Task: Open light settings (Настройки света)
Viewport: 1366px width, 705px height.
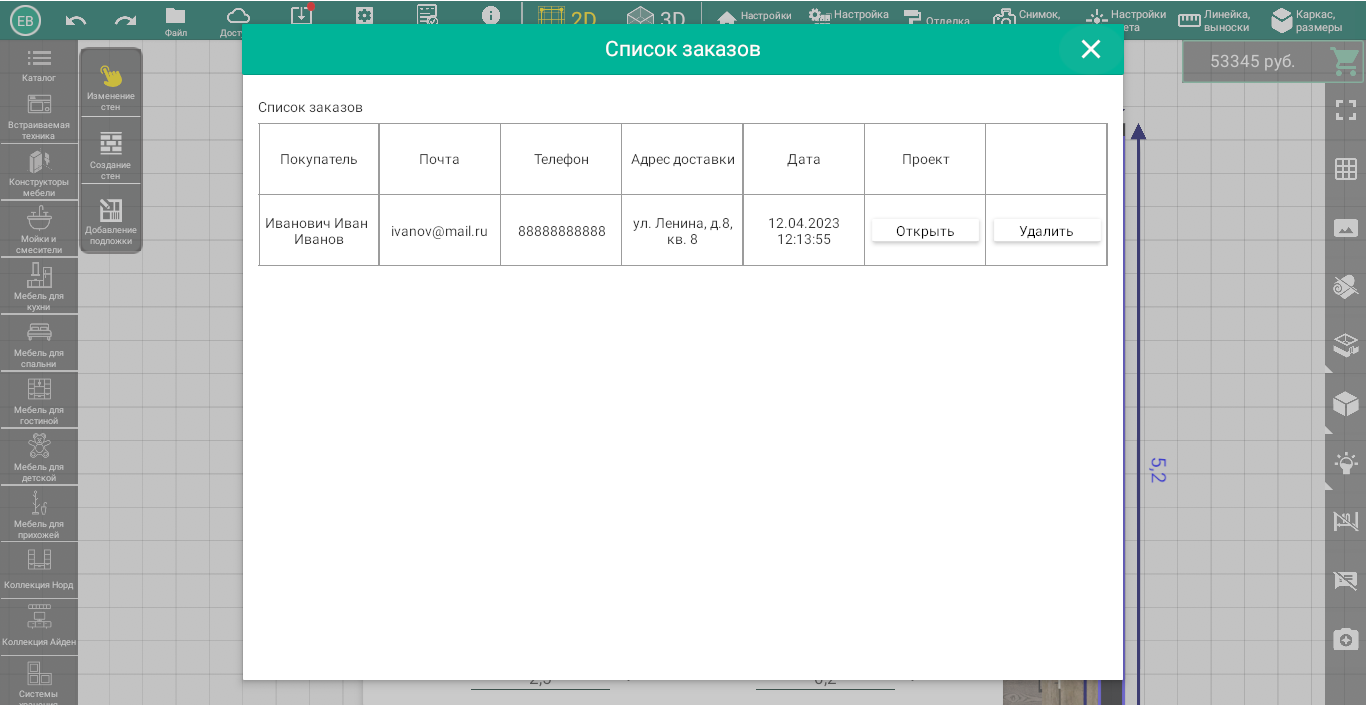Action: pyautogui.click(x=1126, y=20)
